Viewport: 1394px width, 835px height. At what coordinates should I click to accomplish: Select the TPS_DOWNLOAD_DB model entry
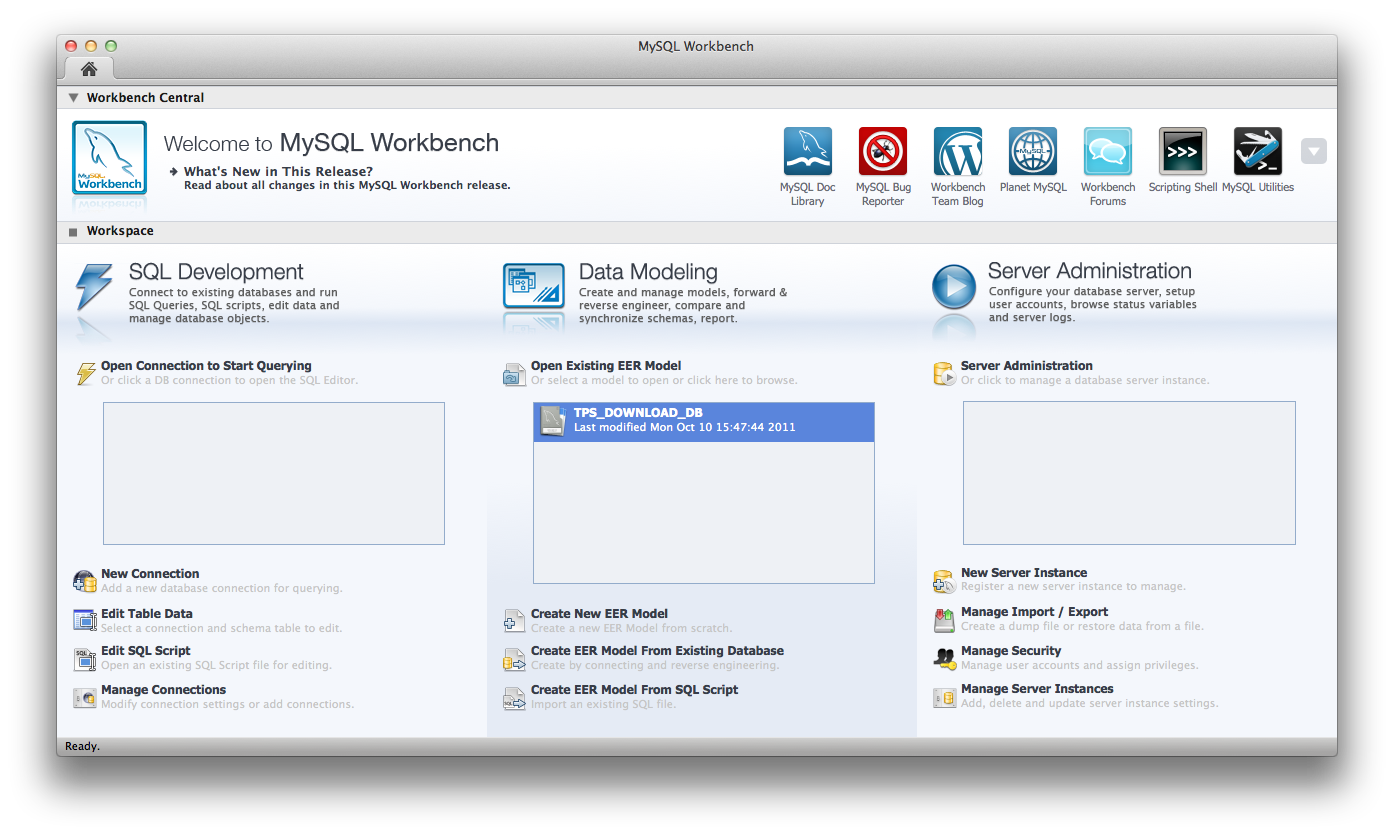point(704,422)
